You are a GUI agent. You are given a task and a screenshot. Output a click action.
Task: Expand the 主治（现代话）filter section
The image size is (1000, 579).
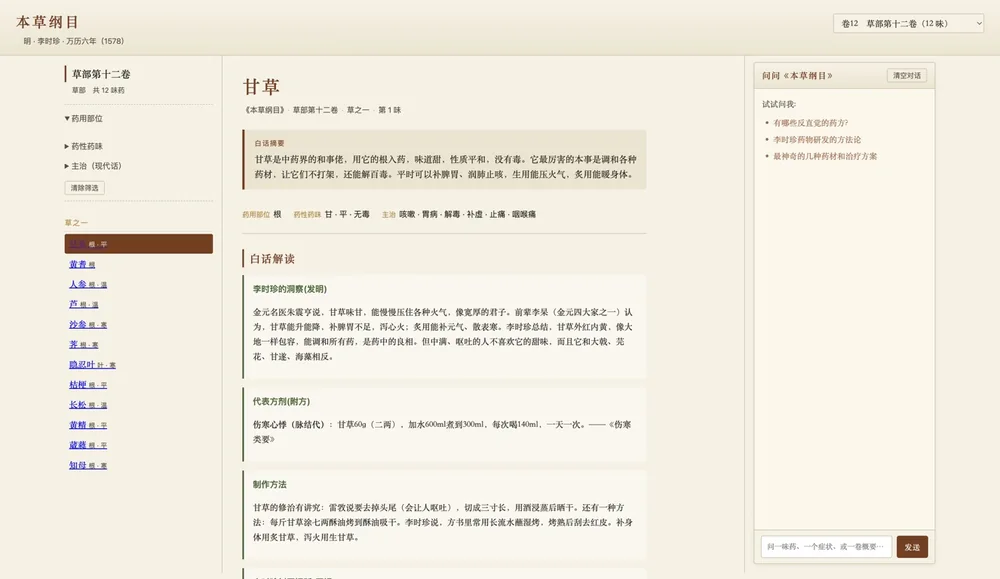(x=93, y=166)
